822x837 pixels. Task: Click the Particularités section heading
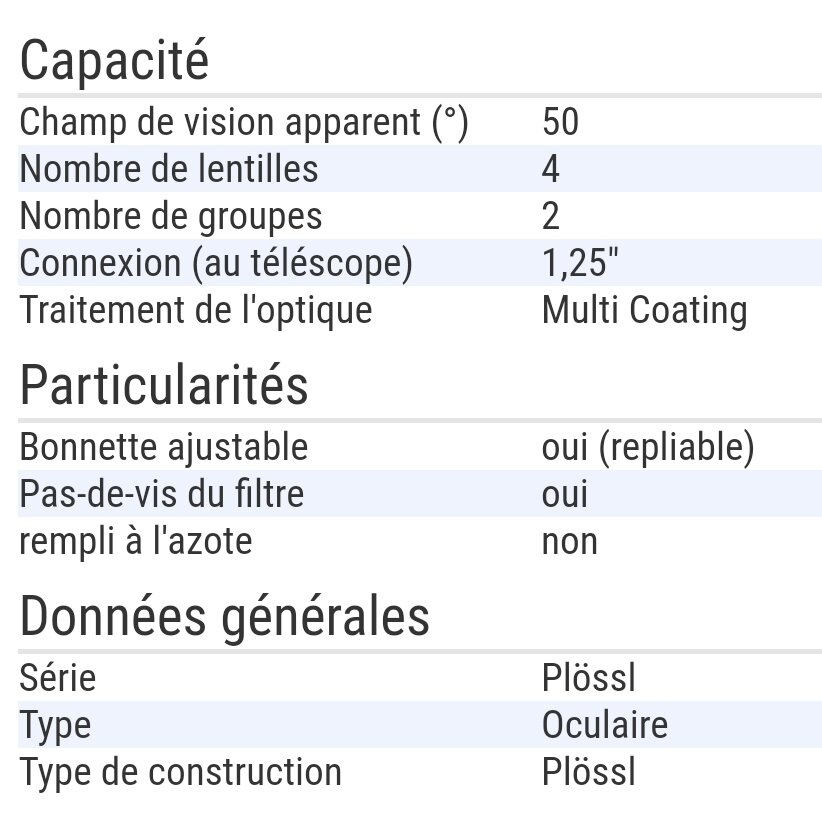click(164, 385)
